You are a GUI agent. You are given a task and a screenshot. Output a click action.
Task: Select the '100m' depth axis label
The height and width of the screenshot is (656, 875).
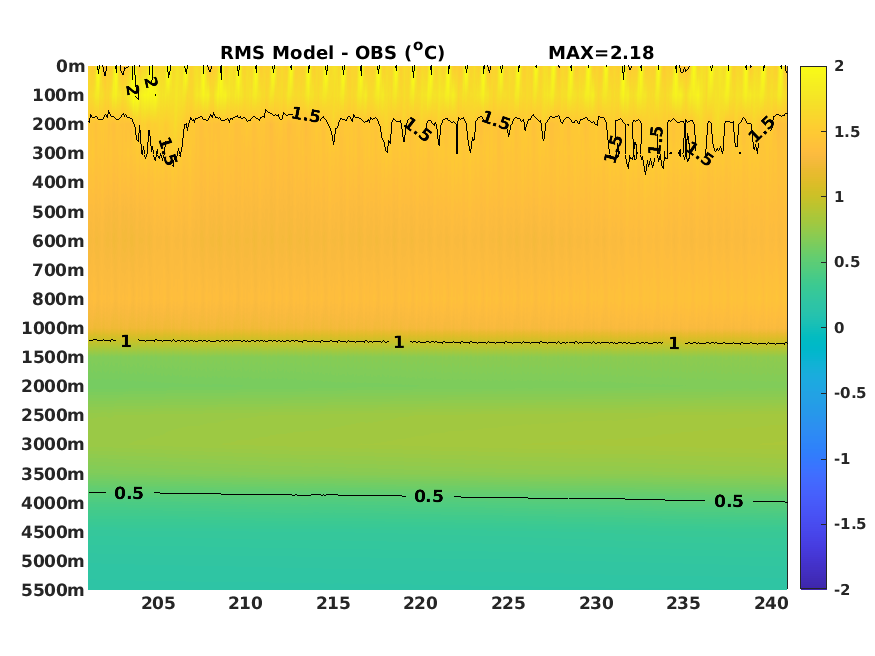coord(58,95)
